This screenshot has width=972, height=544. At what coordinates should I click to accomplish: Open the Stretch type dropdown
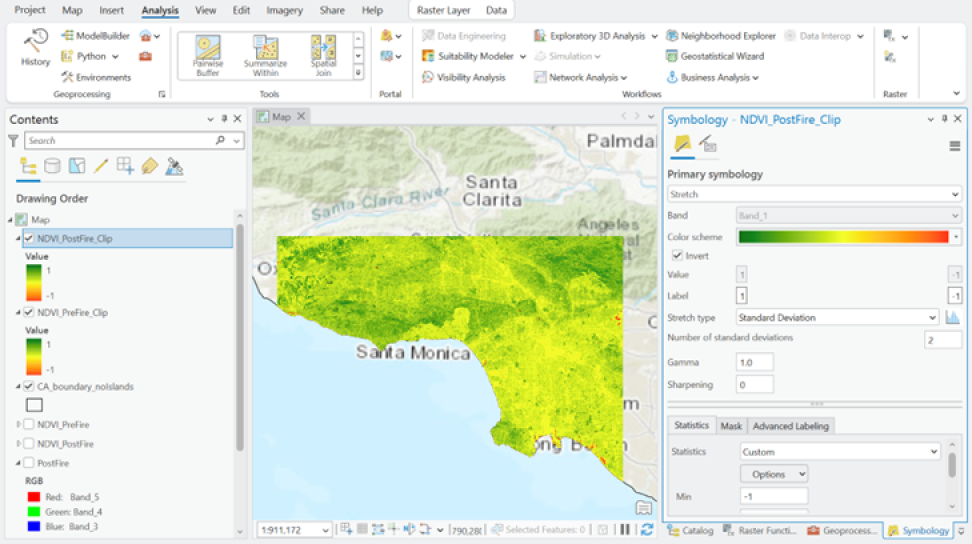(x=837, y=317)
